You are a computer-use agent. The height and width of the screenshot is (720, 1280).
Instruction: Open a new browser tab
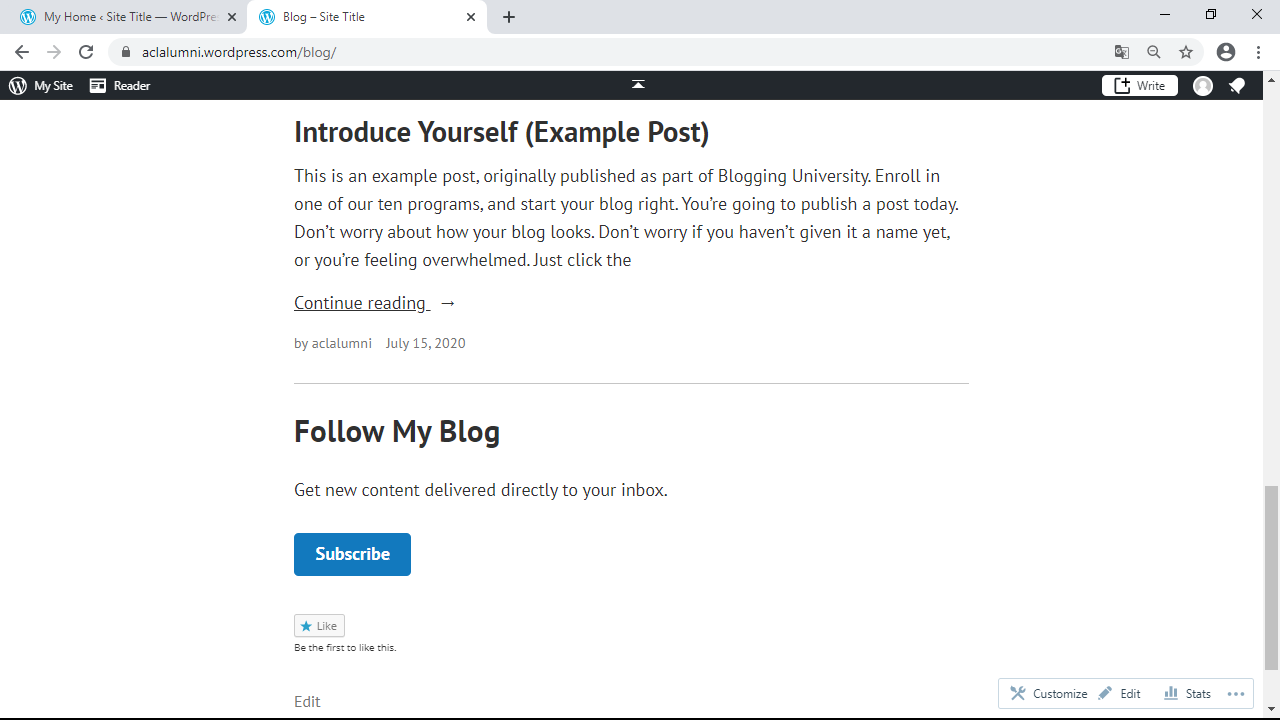point(509,17)
